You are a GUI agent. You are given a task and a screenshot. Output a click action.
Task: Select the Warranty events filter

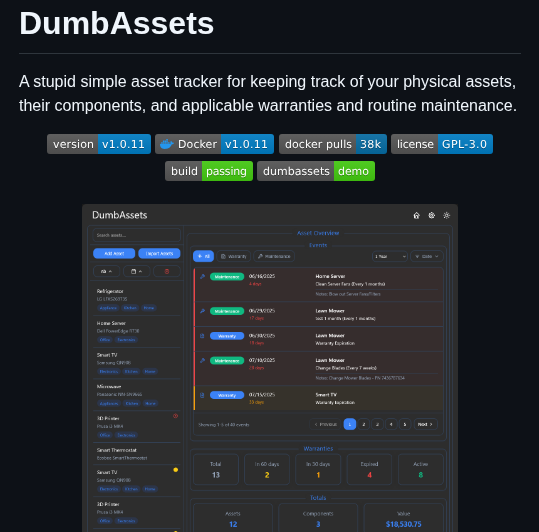point(233,256)
